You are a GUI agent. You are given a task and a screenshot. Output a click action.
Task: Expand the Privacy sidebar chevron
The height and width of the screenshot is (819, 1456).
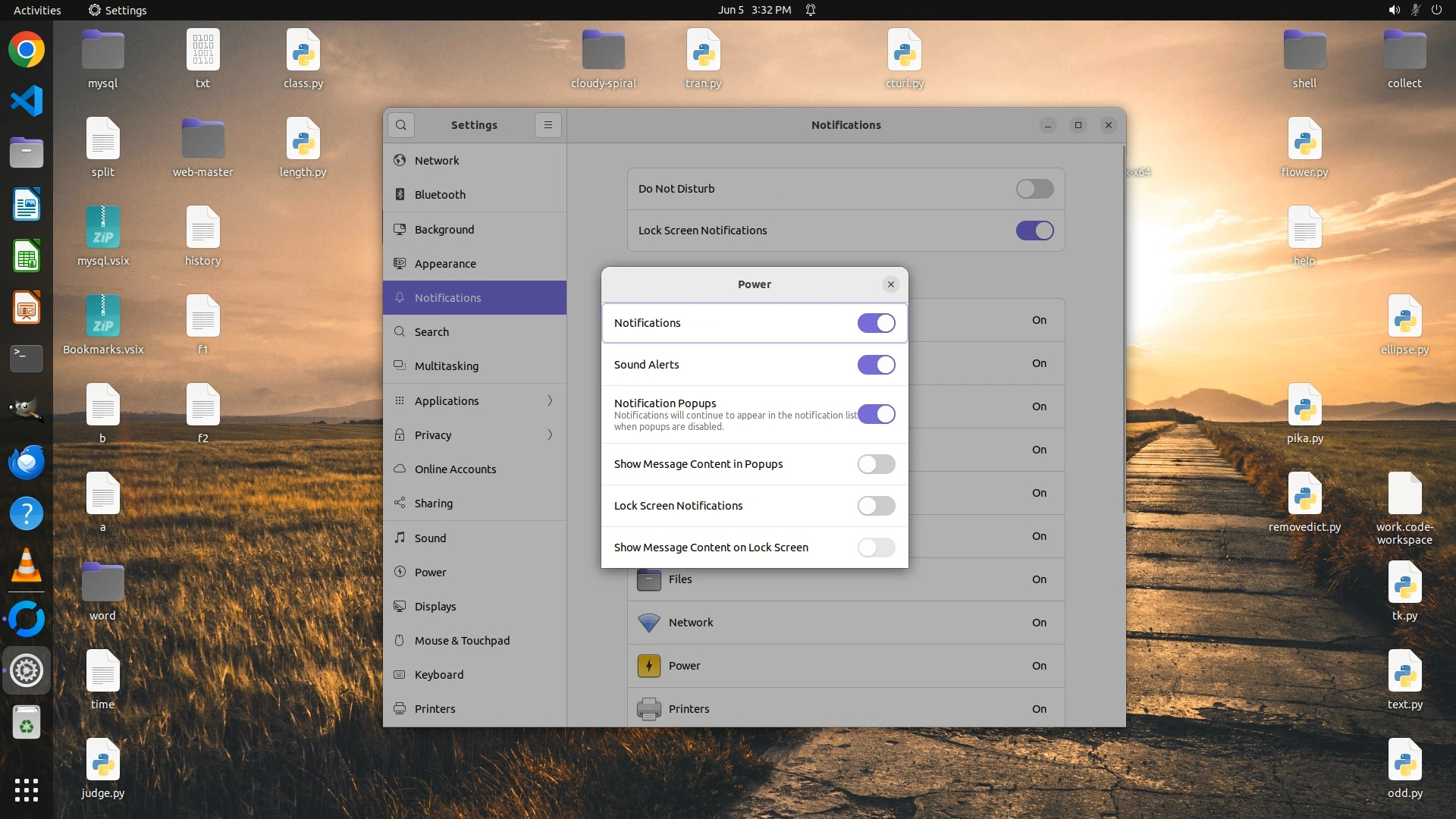(x=550, y=435)
